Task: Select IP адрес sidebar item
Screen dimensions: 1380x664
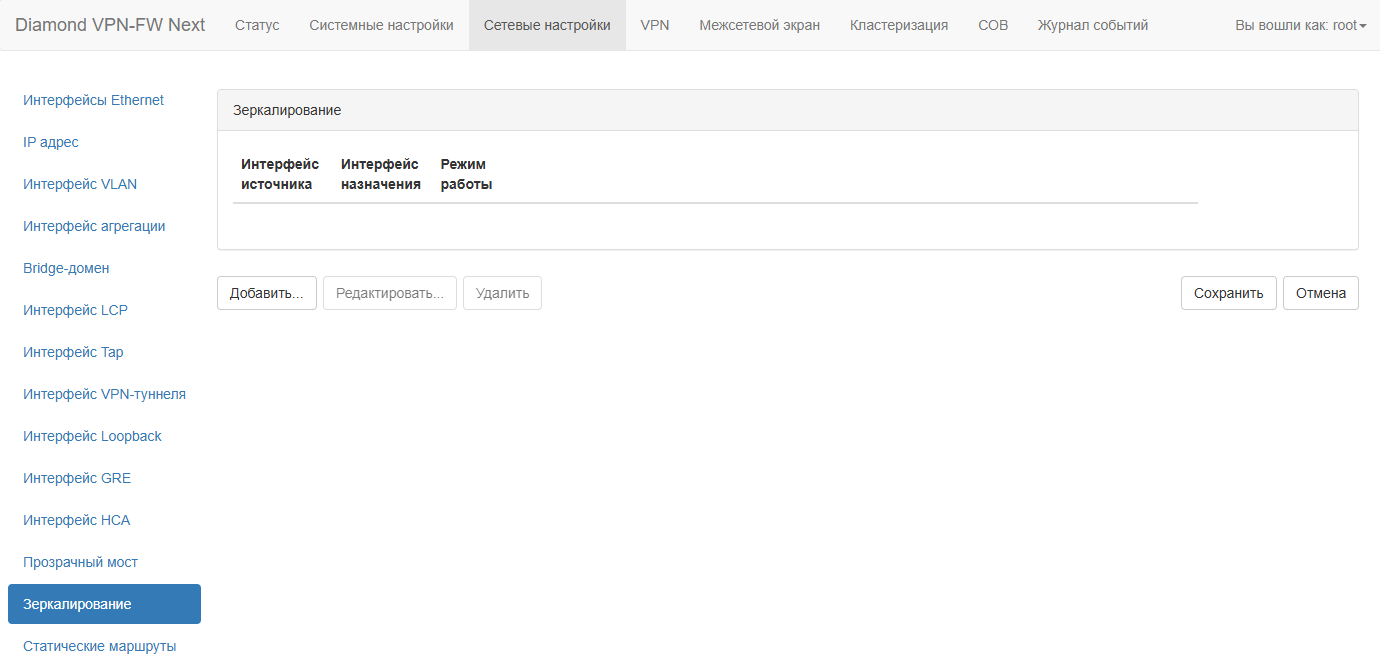Action: coord(51,142)
